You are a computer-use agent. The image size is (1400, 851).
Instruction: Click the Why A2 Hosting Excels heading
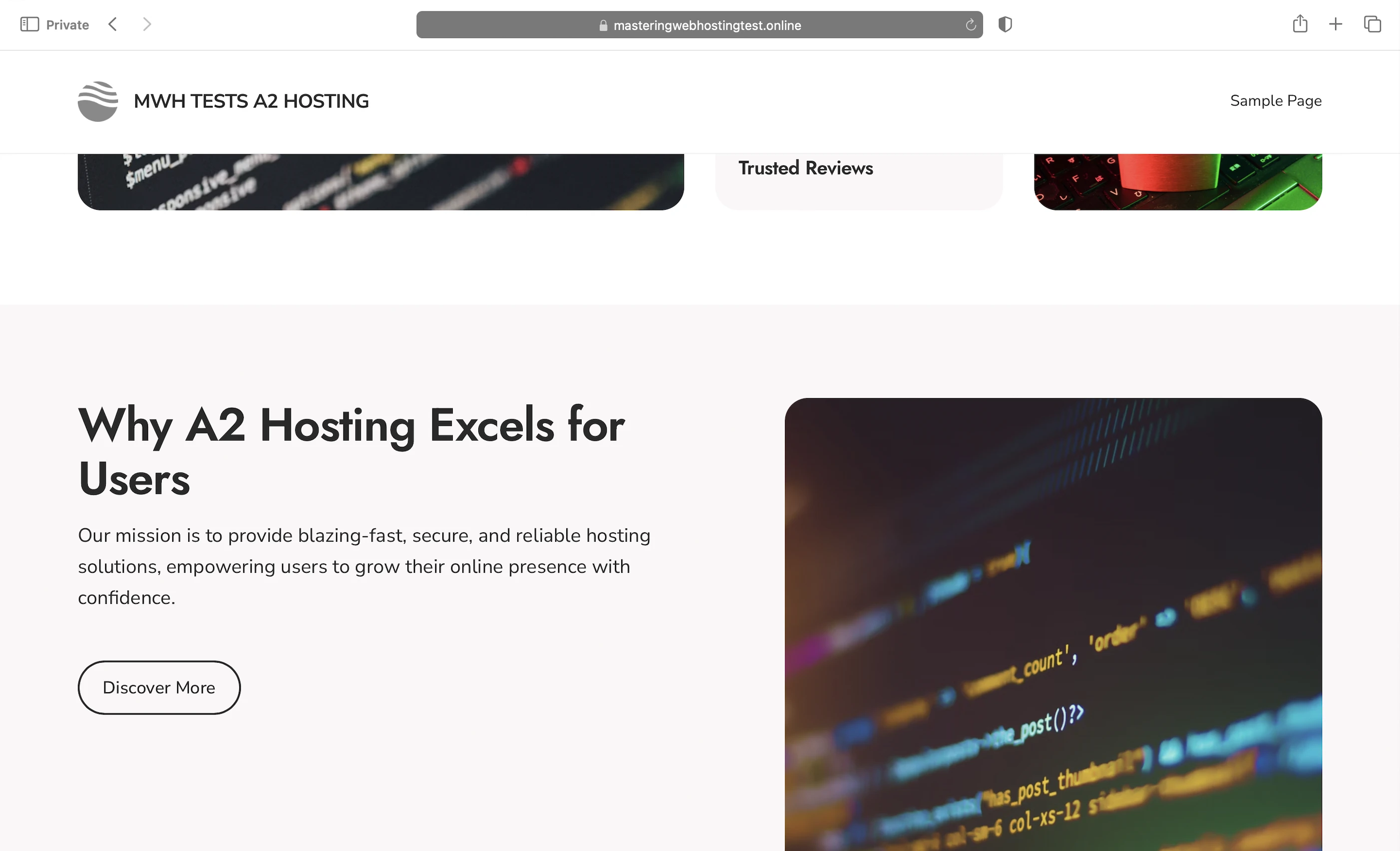[x=351, y=452]
